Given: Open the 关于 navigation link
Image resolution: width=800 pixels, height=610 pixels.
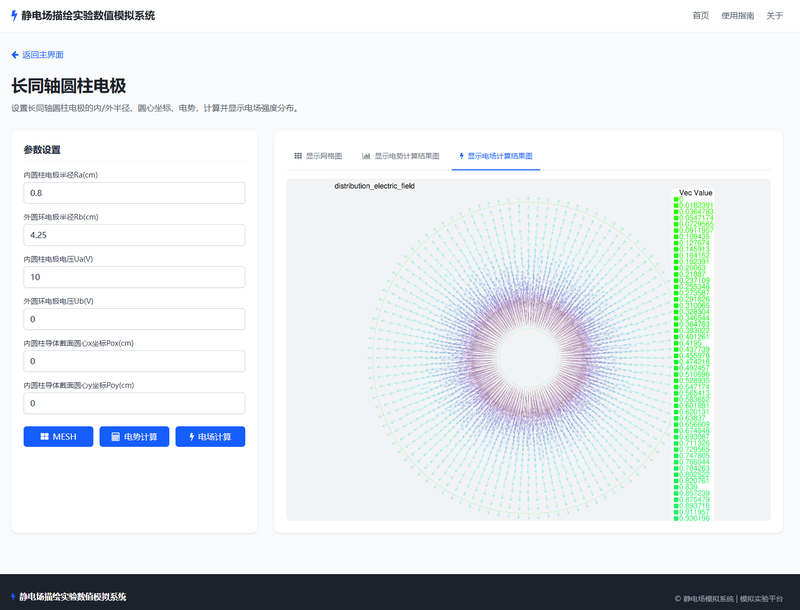Looking at the screenshot, I should tap(774, 16).
